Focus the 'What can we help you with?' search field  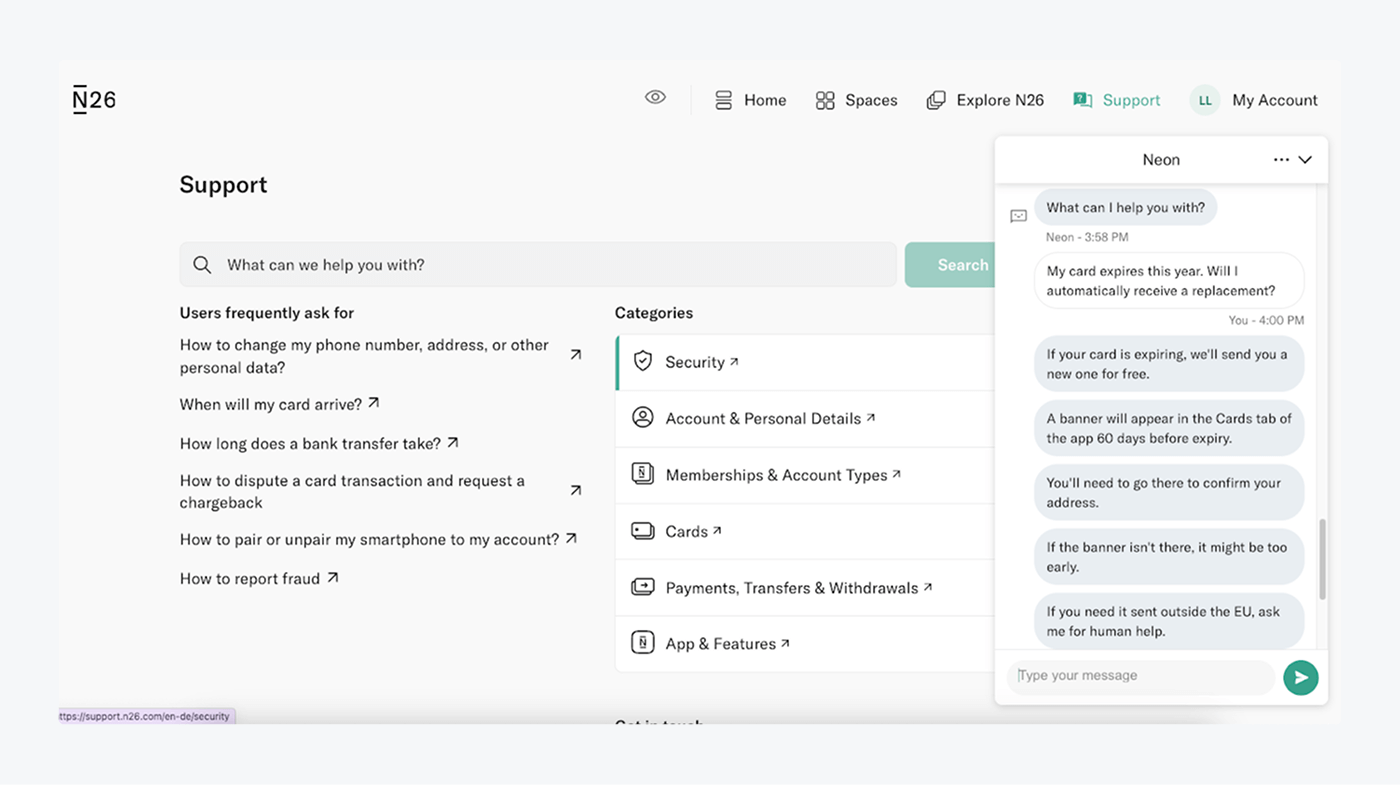tap(538, 265)
